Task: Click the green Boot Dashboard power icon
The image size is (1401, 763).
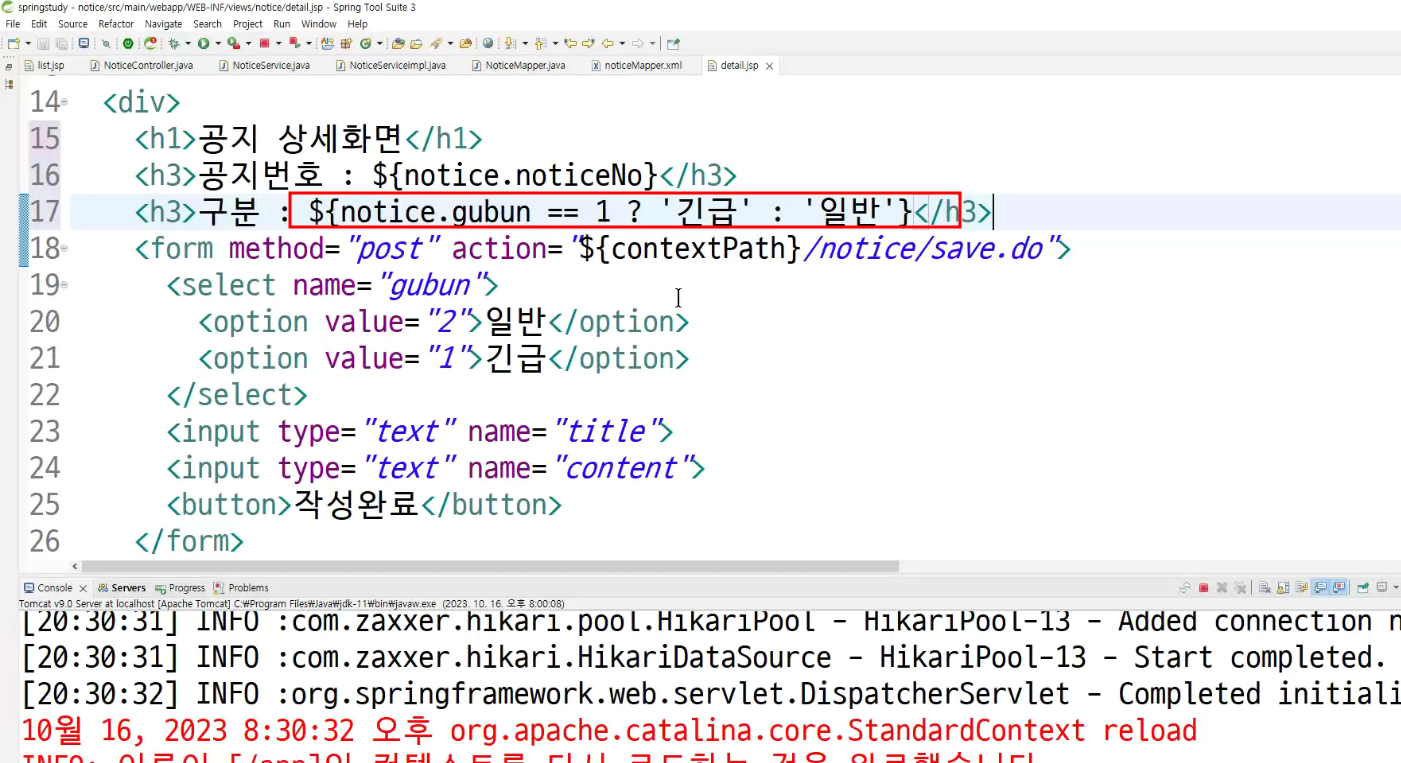Action: 128,43
